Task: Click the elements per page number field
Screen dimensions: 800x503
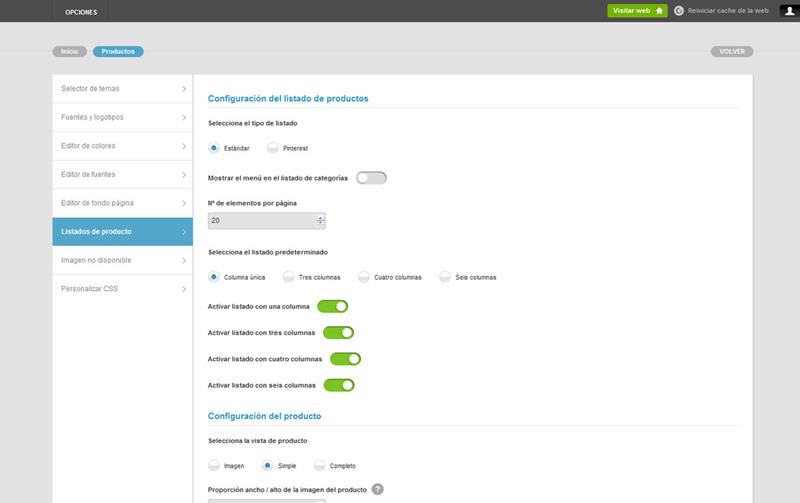Action: [260, 221]
